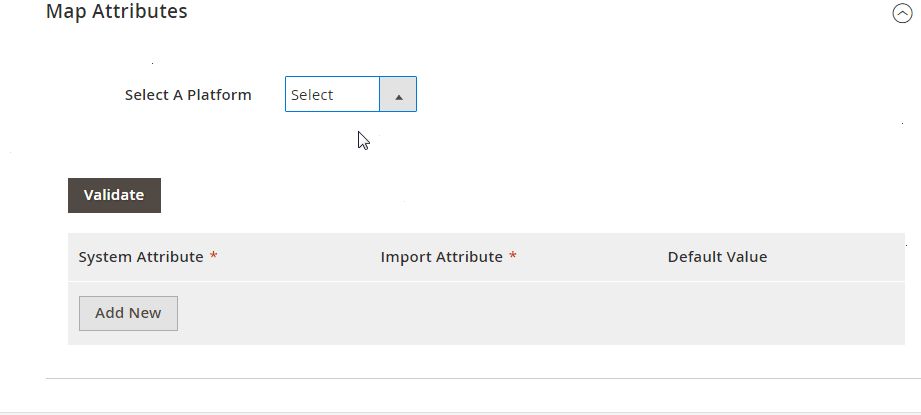The width and height of the screenshot is (921, 415).
Task: Collapse the Map Attributes section chevron
Action: click(x=901, y=14)
